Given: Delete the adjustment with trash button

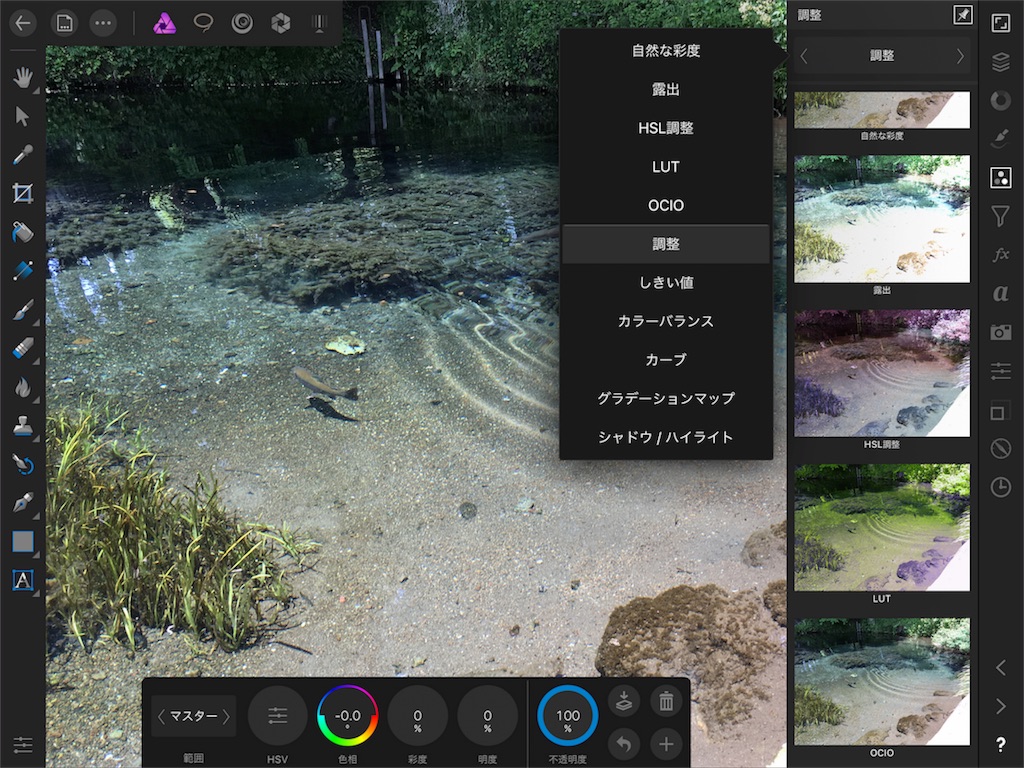Looking at the screenshot, I should click(666, 701).
